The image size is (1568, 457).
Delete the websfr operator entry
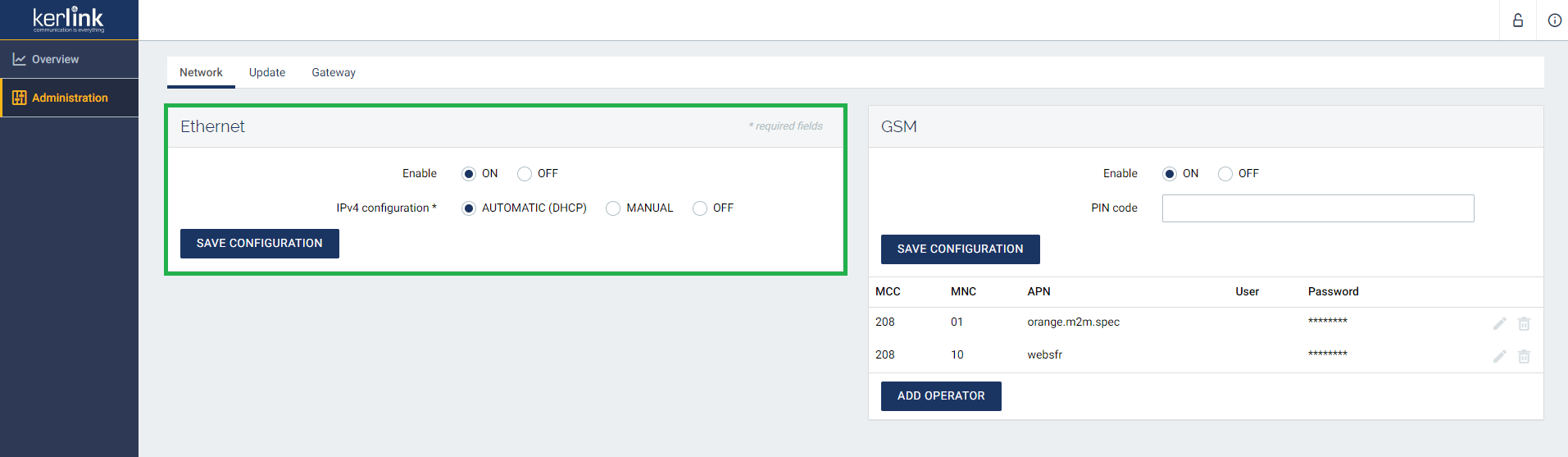pyautogui.click(x=1524, y=356)
